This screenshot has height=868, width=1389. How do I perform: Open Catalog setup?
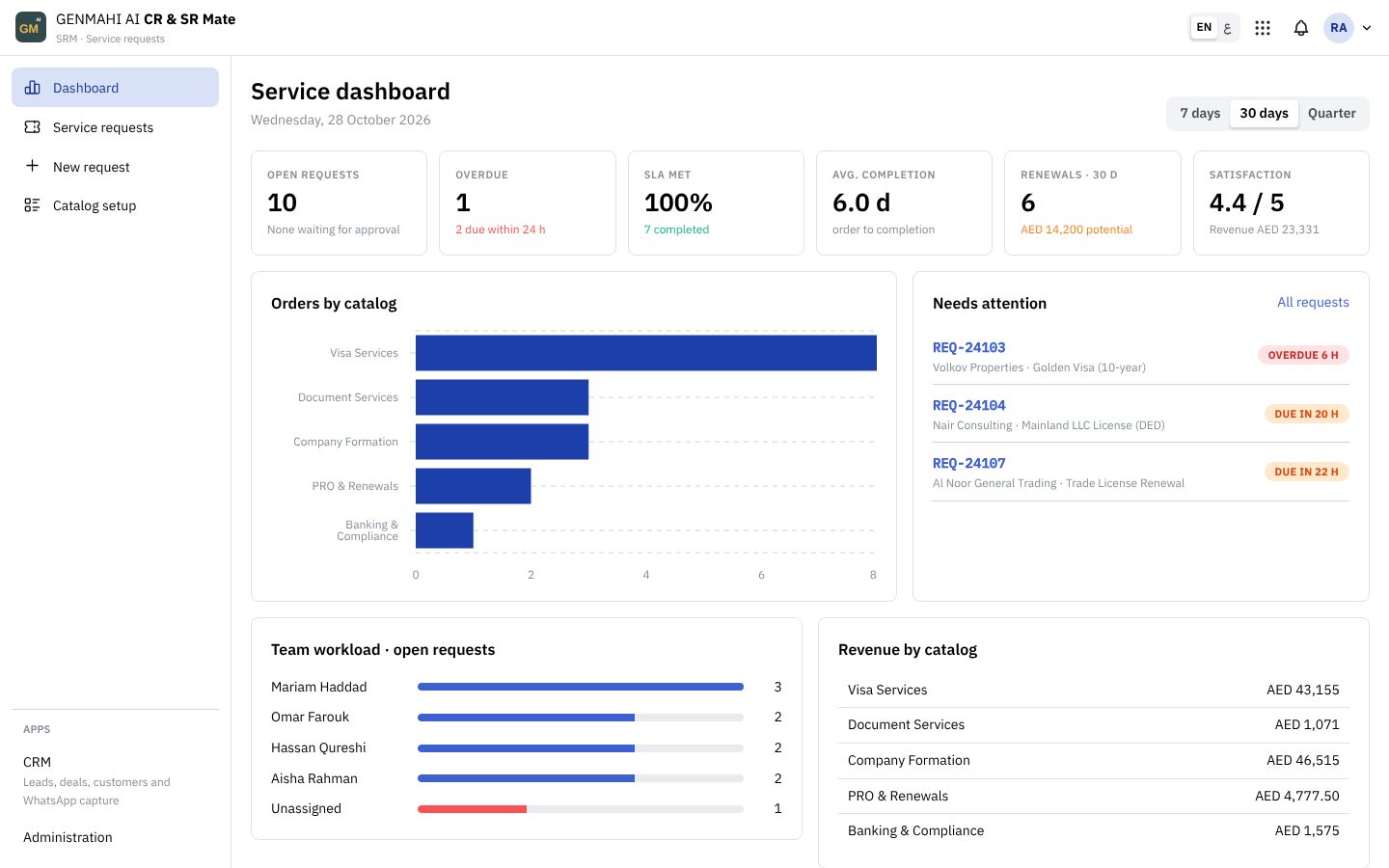click(x=115, y=205)
